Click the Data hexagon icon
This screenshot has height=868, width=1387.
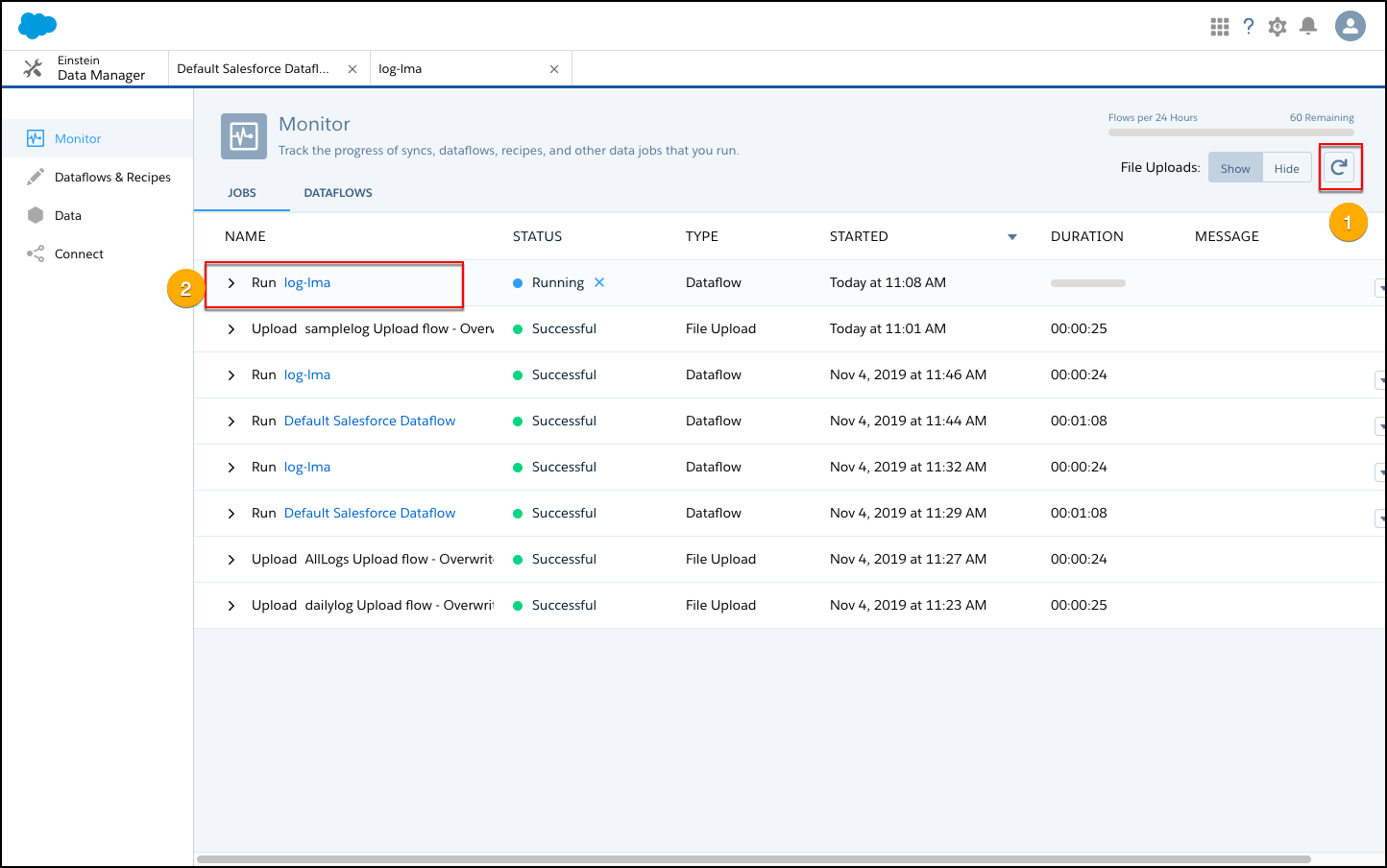(36, 215)
